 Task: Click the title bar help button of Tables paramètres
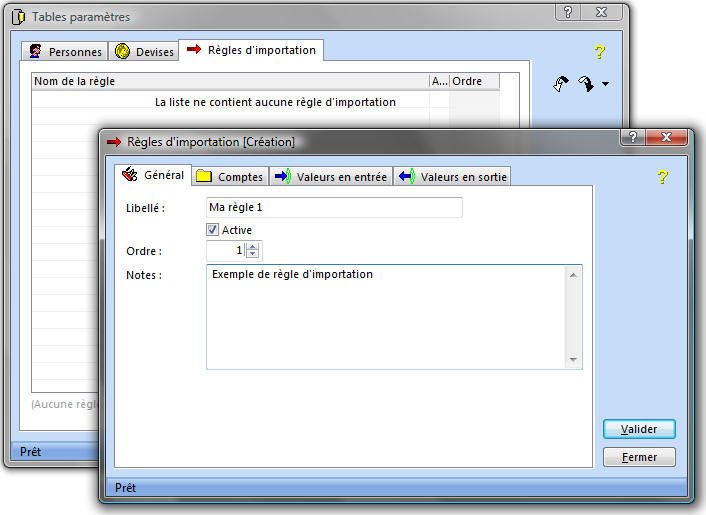click(568, 12)
